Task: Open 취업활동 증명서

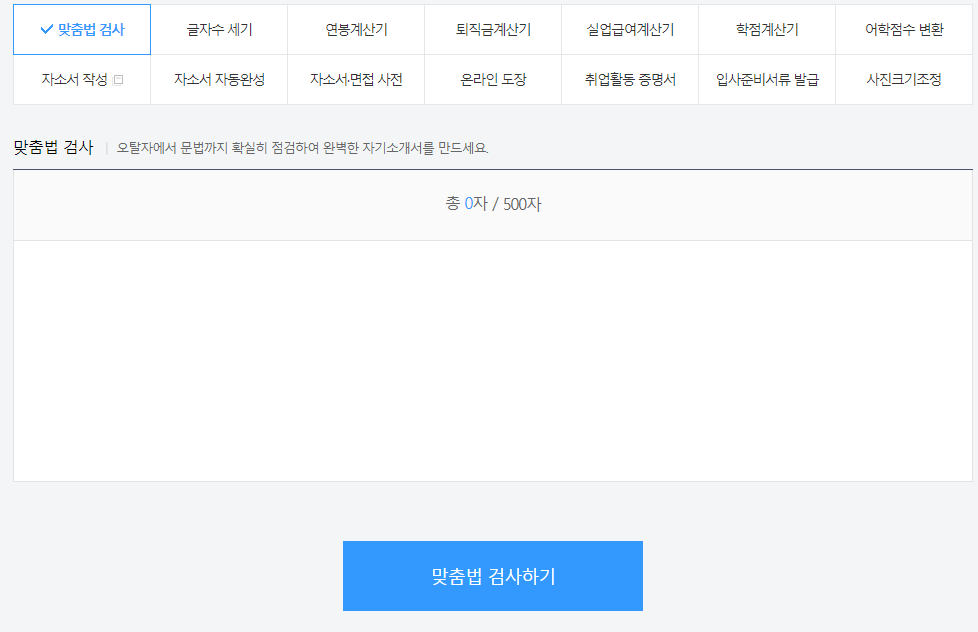Action: coord(630,79)
